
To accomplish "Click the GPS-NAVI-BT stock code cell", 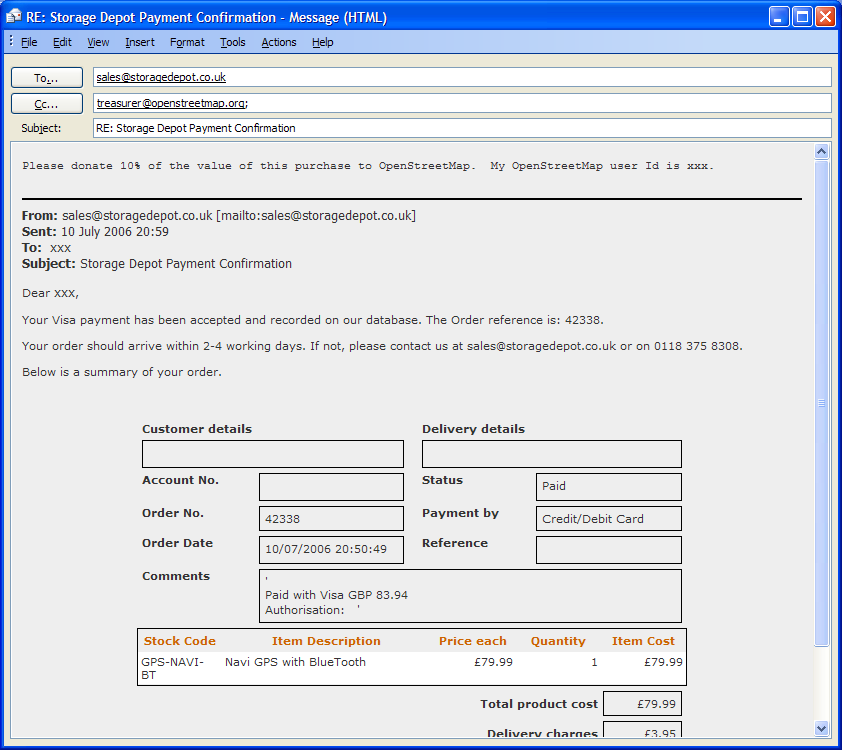I will [172, 668].
